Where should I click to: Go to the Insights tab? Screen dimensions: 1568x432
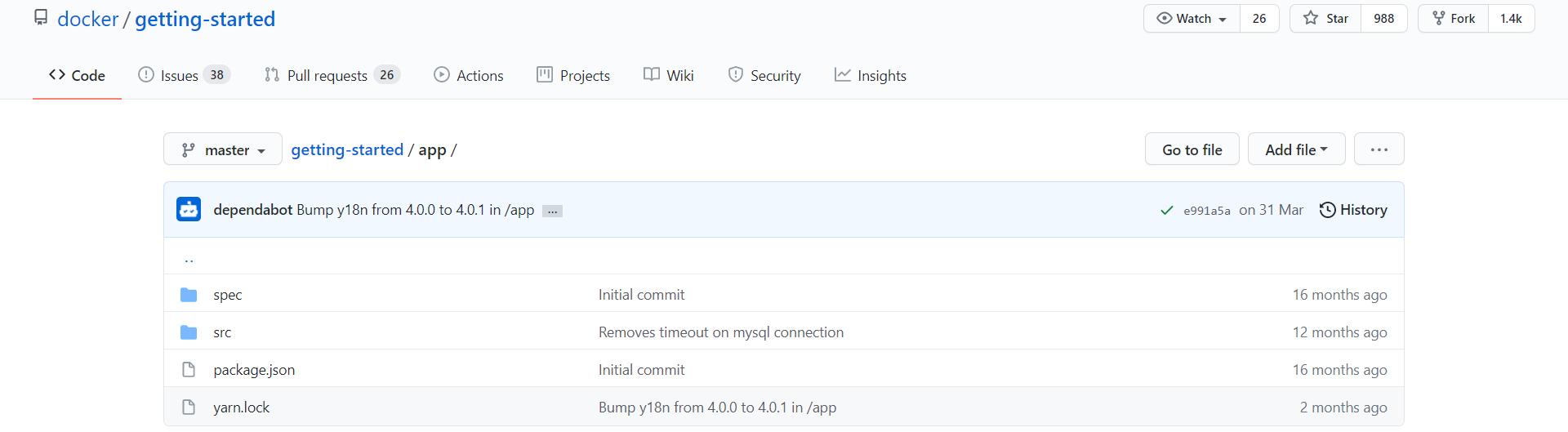(871, 75)
